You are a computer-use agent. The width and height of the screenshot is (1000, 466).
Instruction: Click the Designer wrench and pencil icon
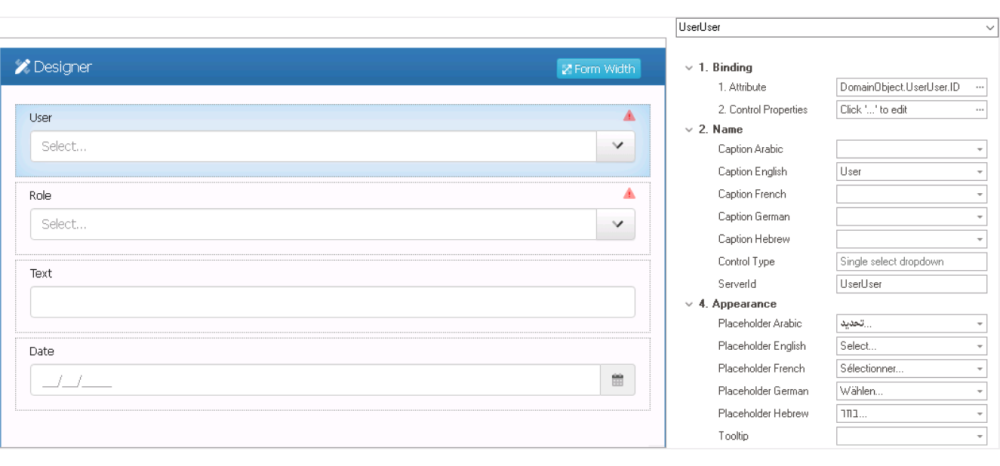pyautogui.click(x=22, y=66)
